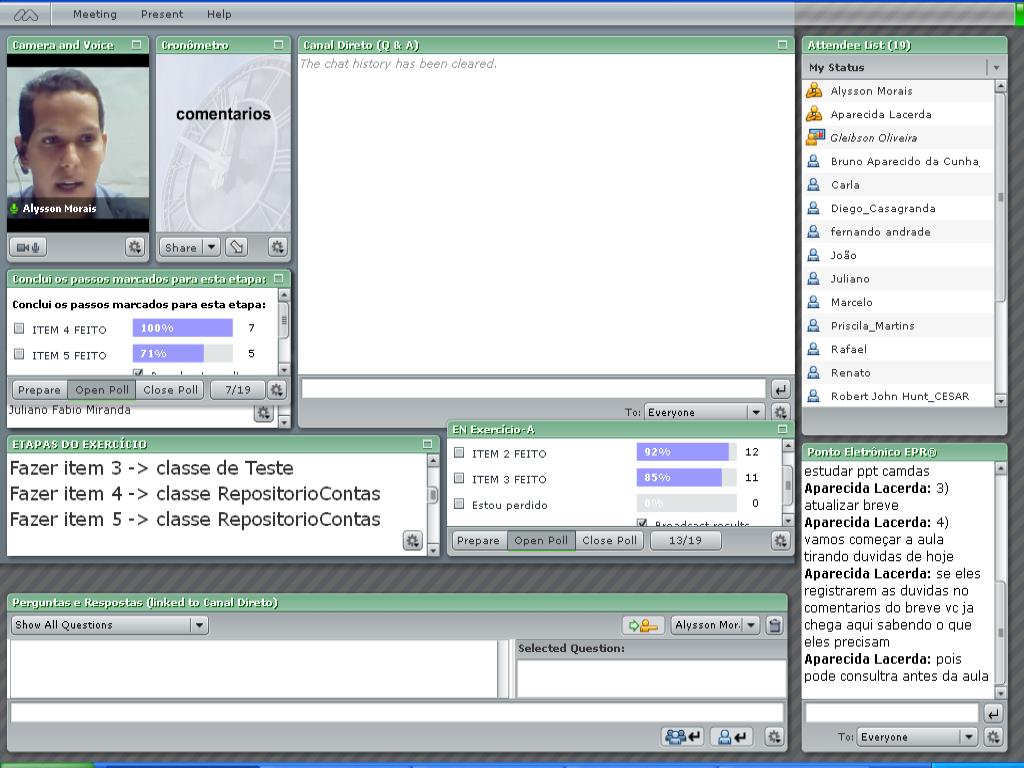The image size is (1024, 768).
Task: Open options gear beside Juliano Fabio Miranda
Action: tap(263, 413)
